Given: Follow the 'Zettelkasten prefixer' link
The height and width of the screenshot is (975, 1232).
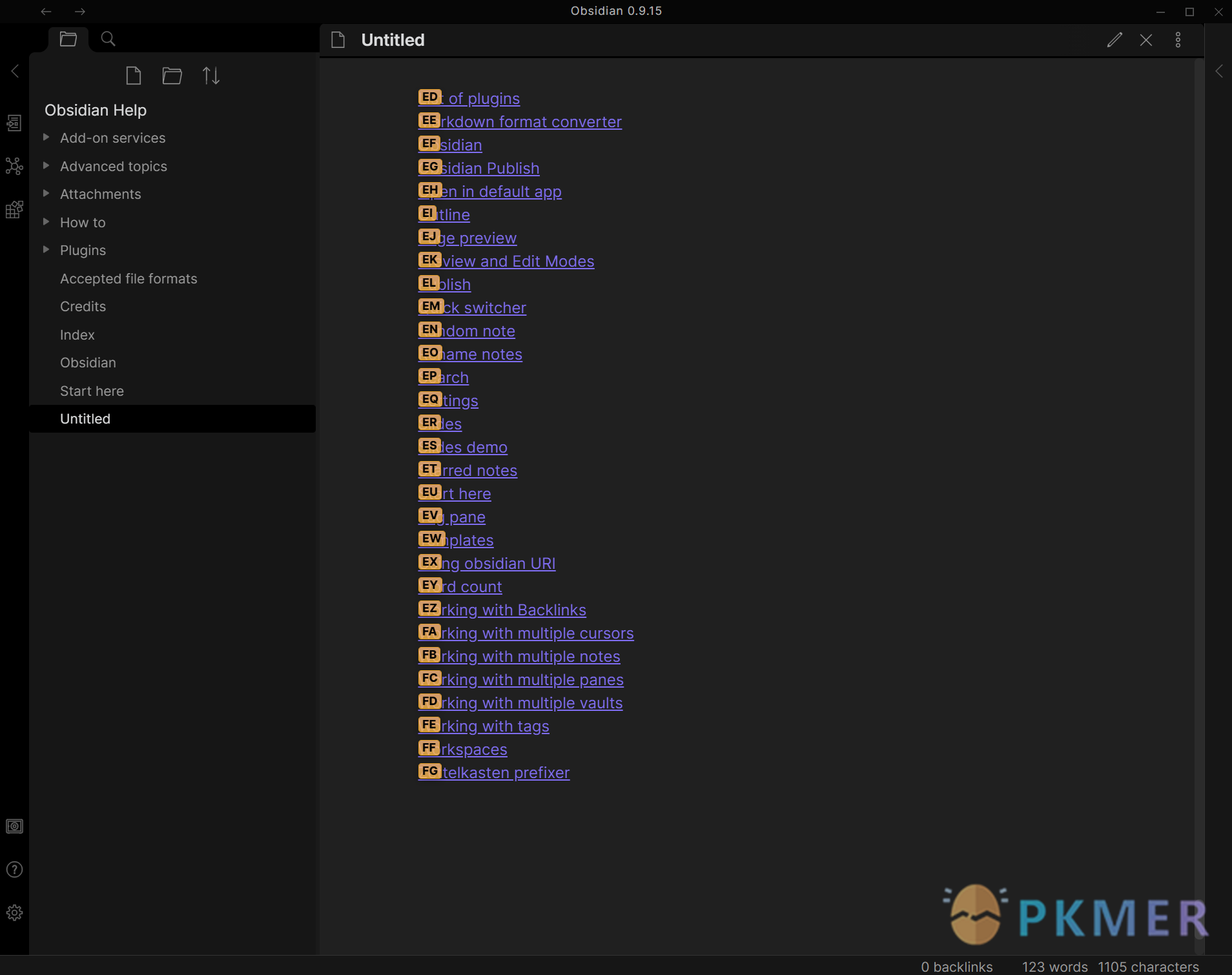Looking at the screenshot, I should [x=494, y=772].
